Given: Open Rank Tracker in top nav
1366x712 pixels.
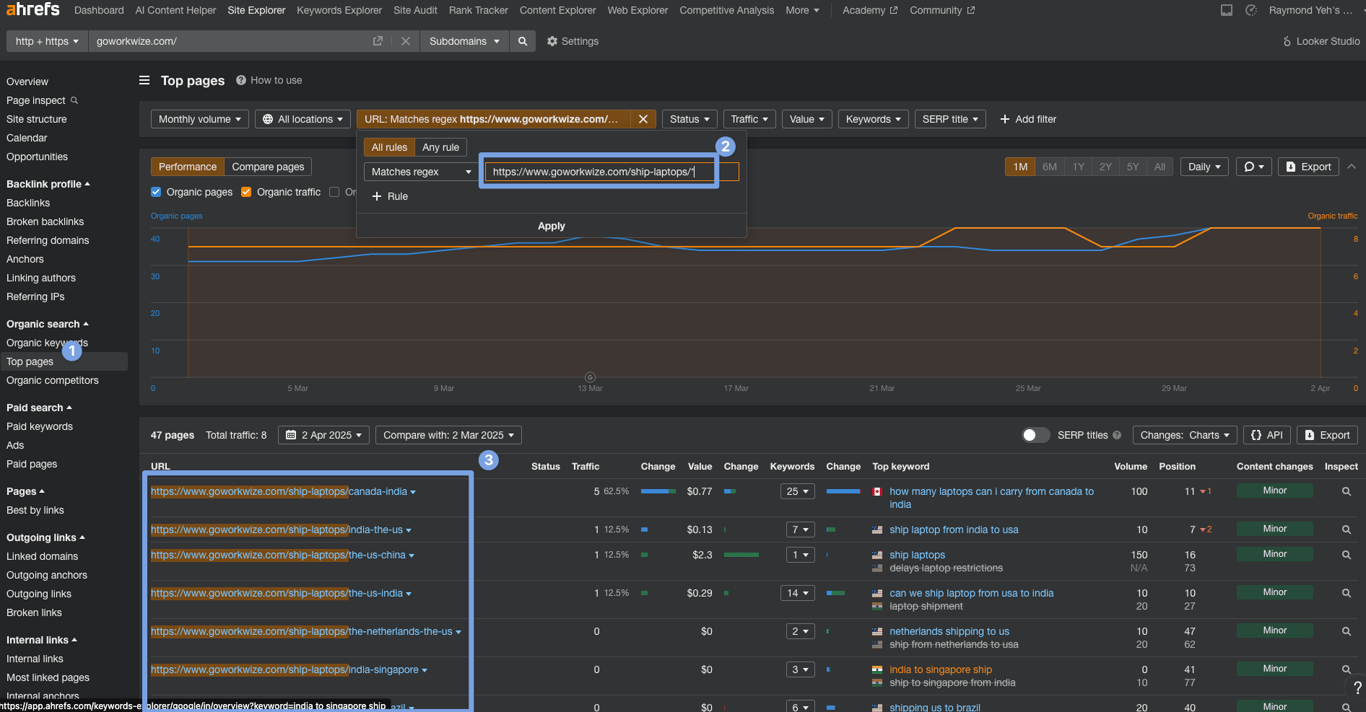Looking at the screenshot, I should (478, 10).
